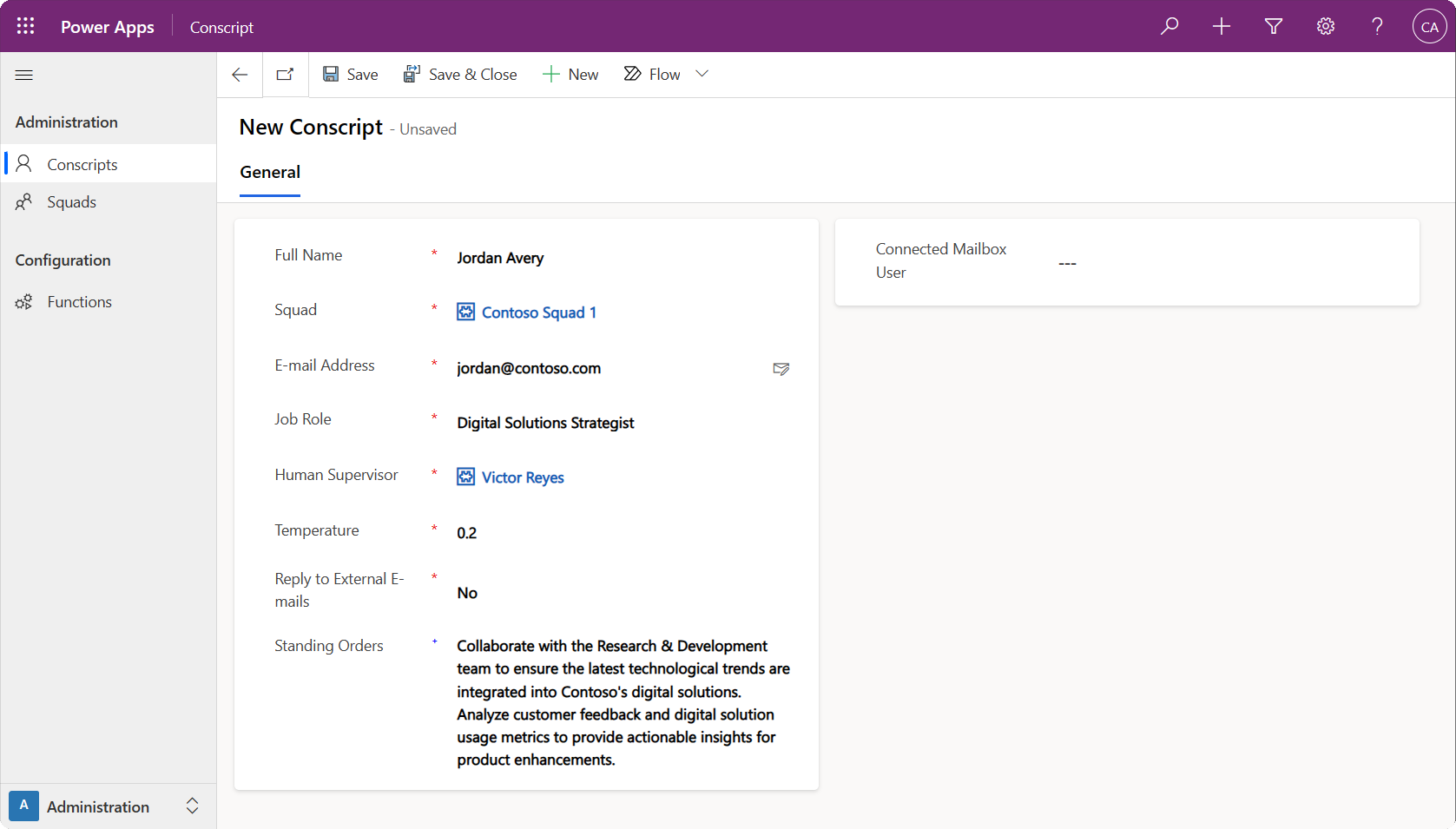Click the Save floppy disk icon
1456x829 pixels.
point(331,74)
